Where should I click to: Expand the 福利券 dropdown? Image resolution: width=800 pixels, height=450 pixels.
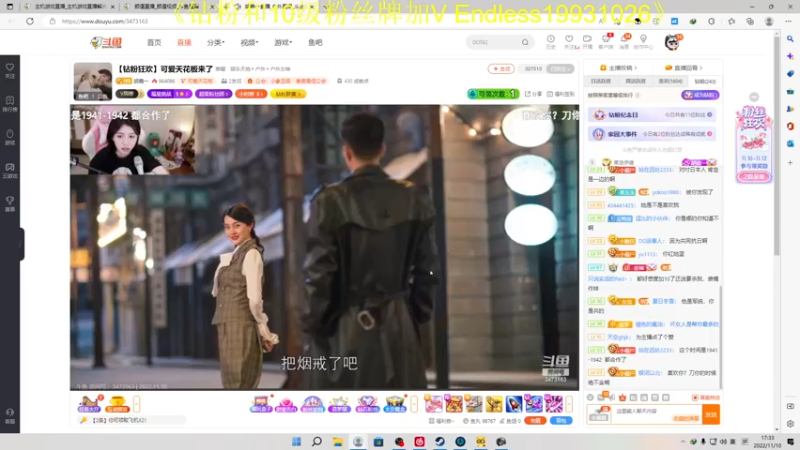pos(442,421)
